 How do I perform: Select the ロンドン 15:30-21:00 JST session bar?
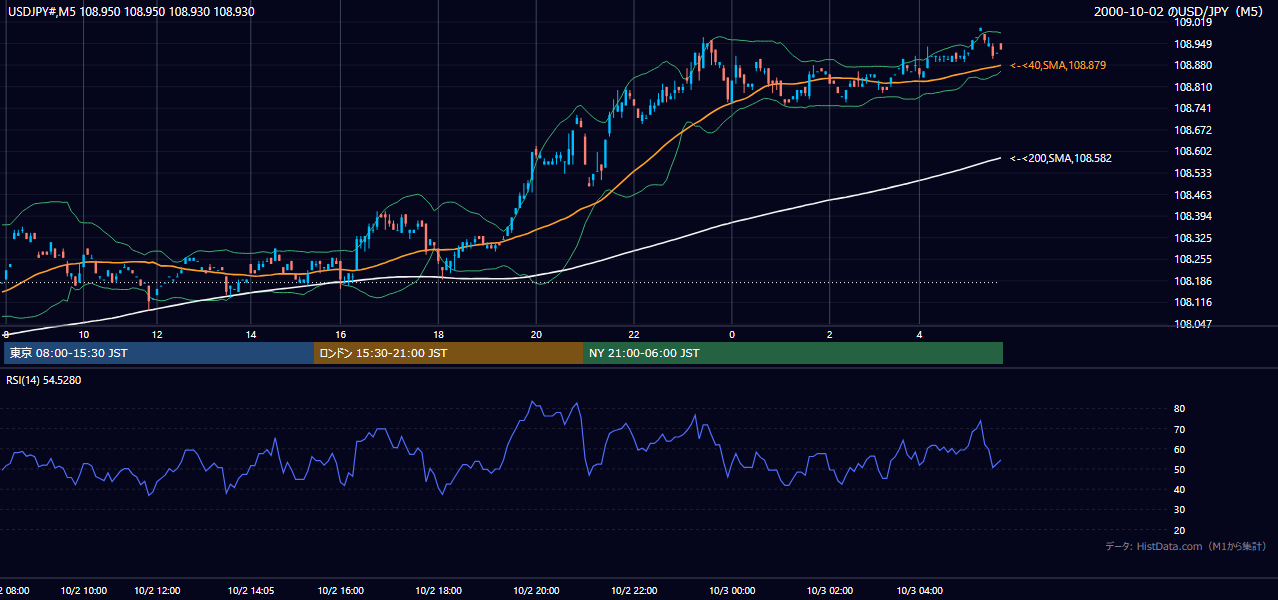(448, 353)
